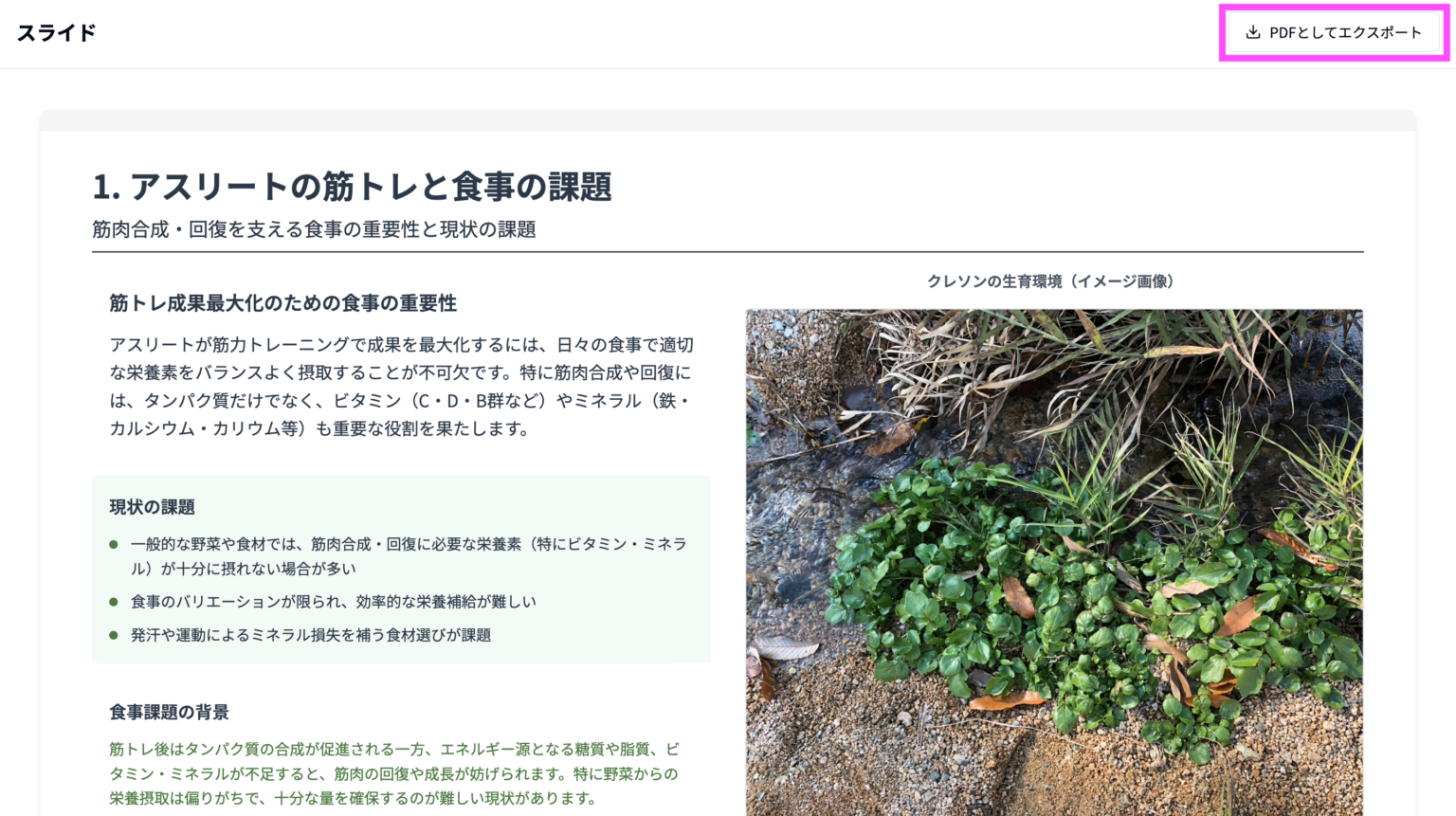Click the スライド header title

click(56, 31)
